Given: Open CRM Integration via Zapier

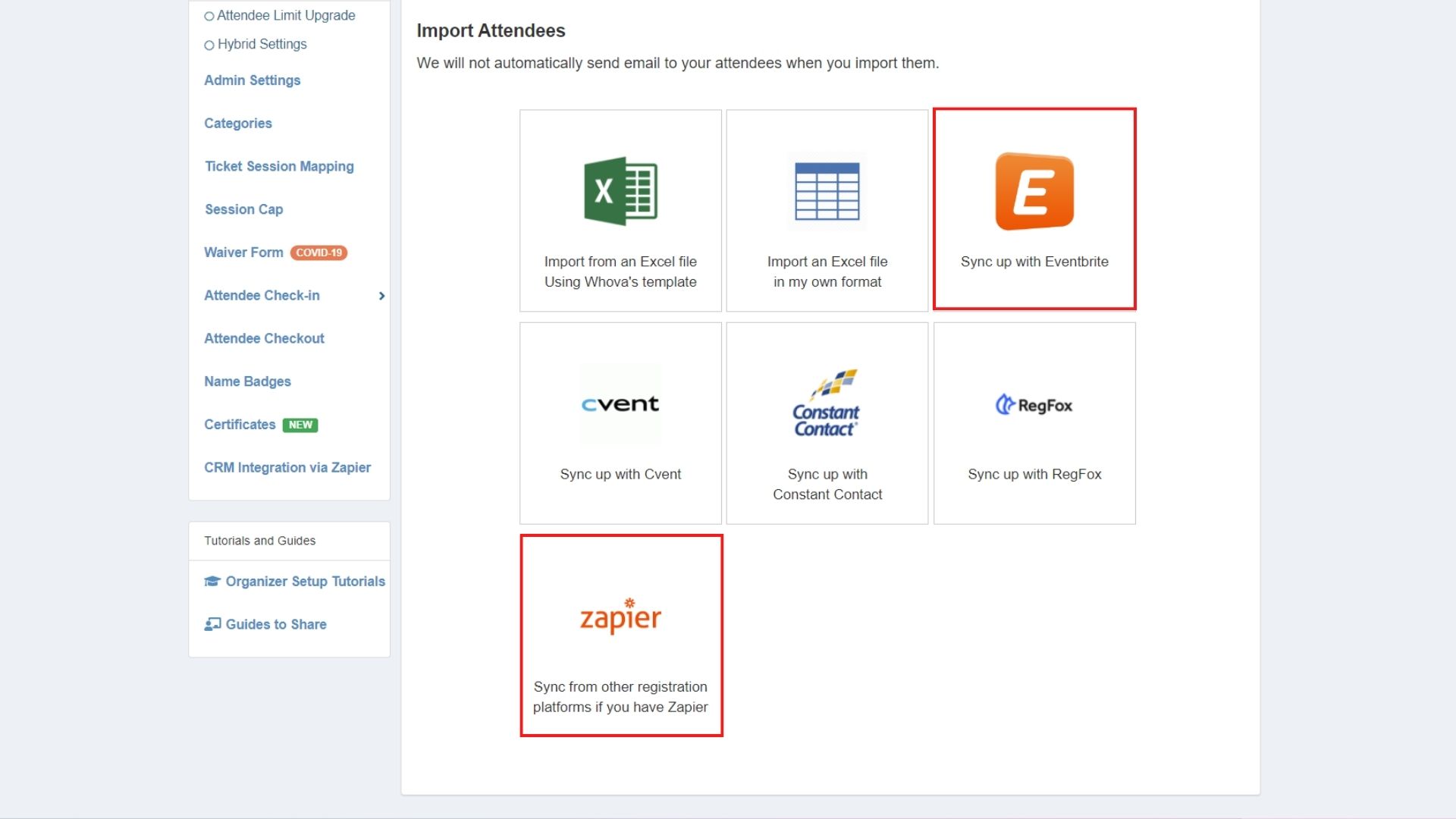Looking at the screenshot, I should pyautogui.click(x=287, y=468).
